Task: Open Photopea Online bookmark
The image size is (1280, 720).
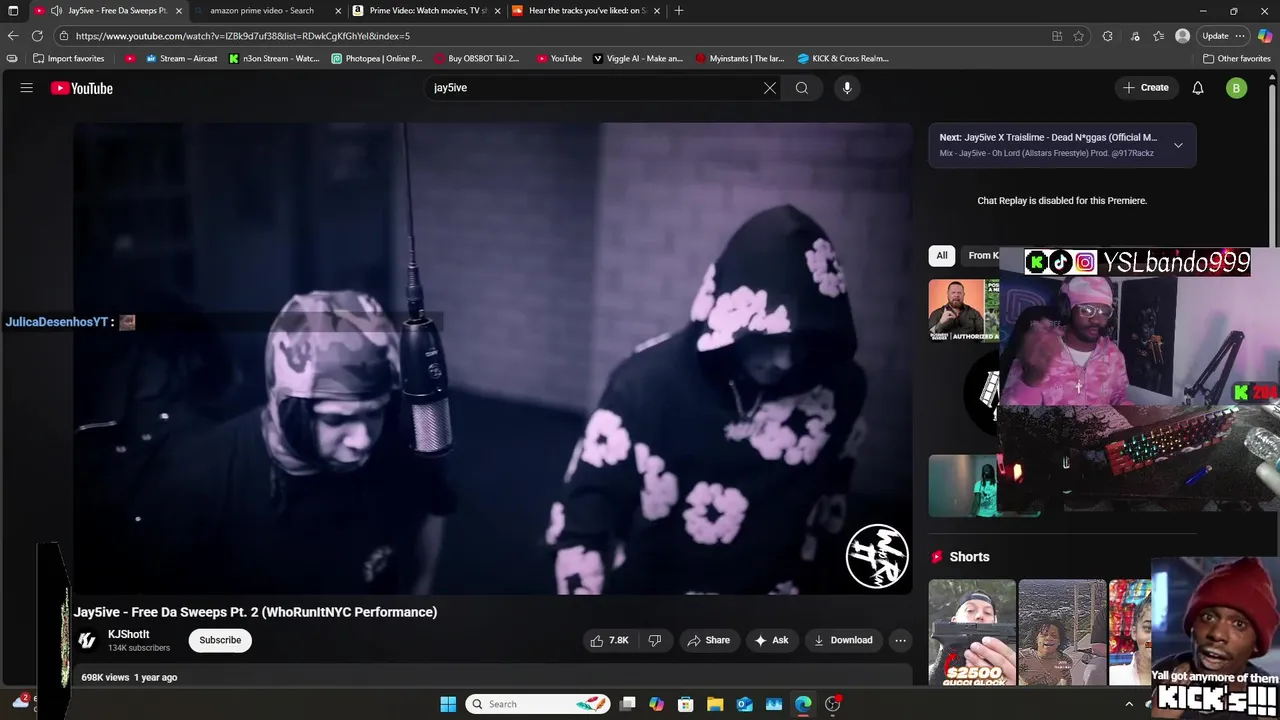Action: (x=377, y=59)
